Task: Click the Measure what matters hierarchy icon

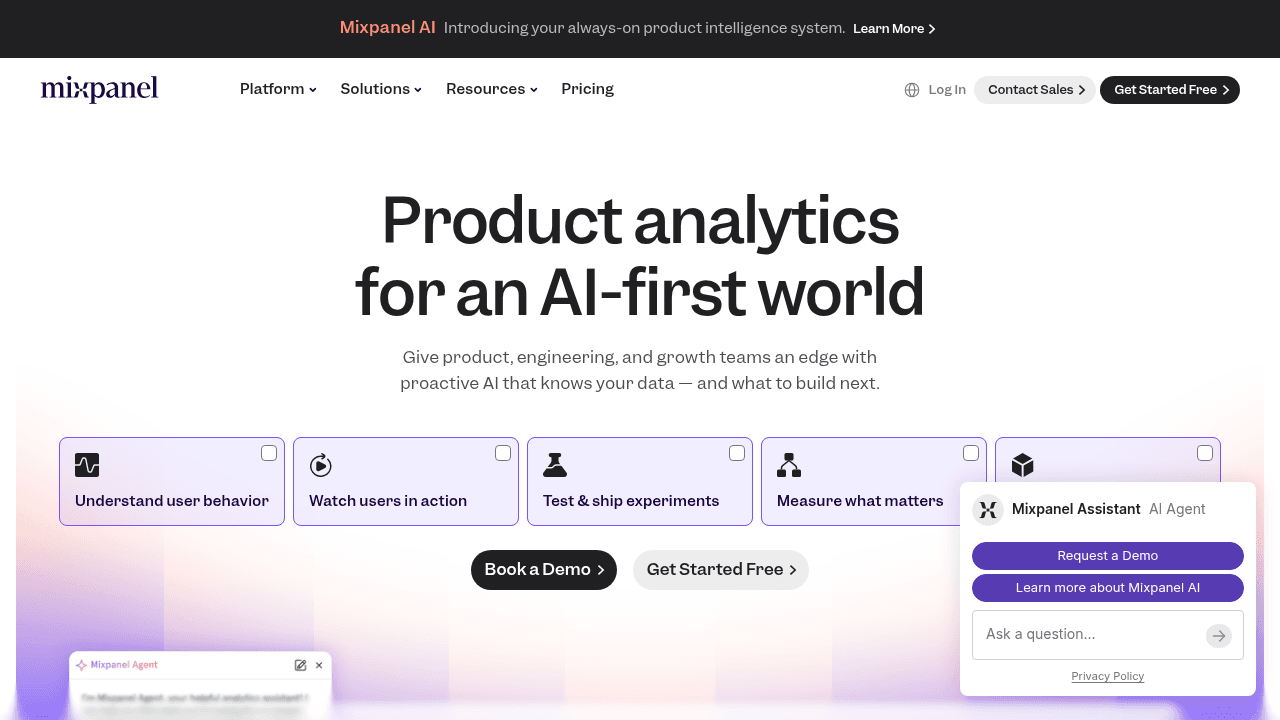Action: (x=789, y=465)
